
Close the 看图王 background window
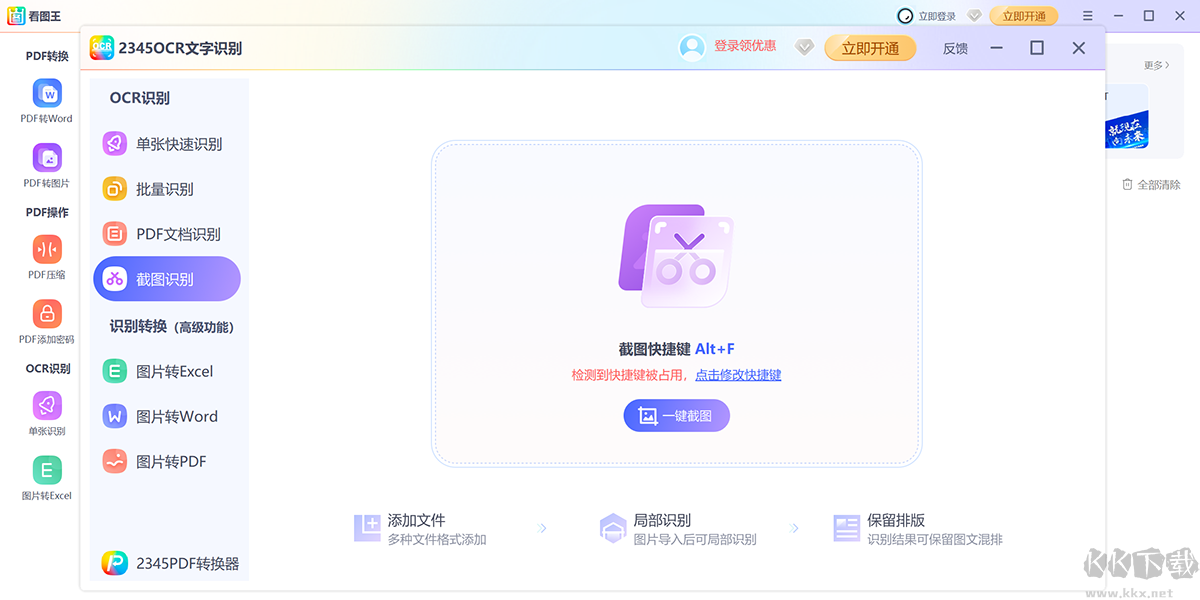tap(1179, 16)
